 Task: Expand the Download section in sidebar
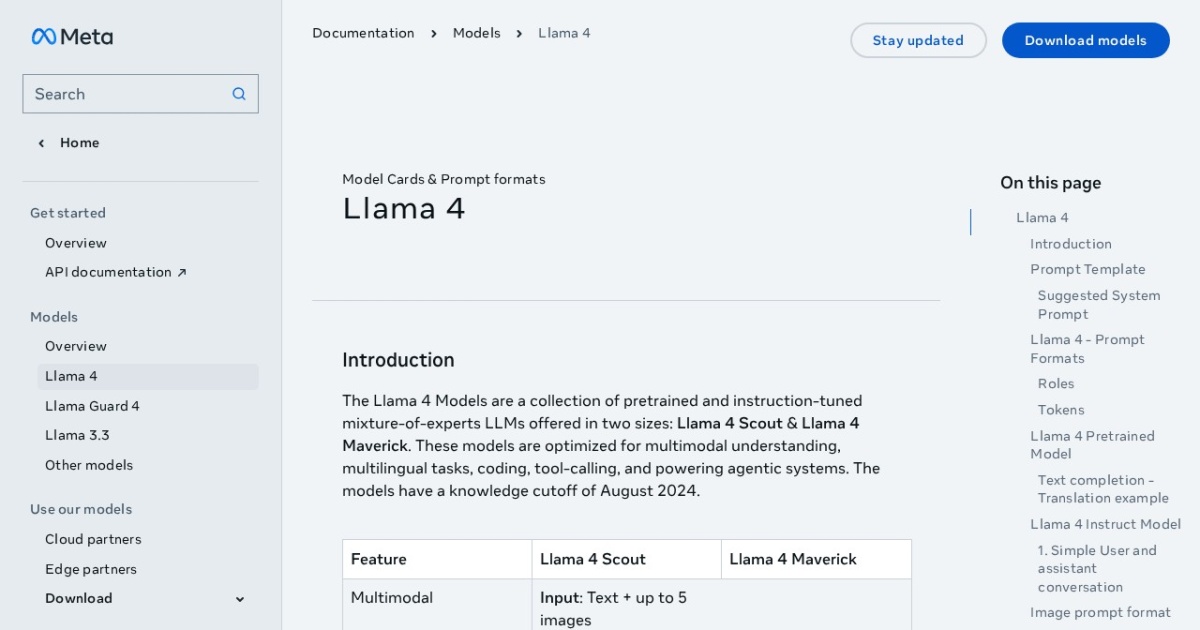click(239, 598)
